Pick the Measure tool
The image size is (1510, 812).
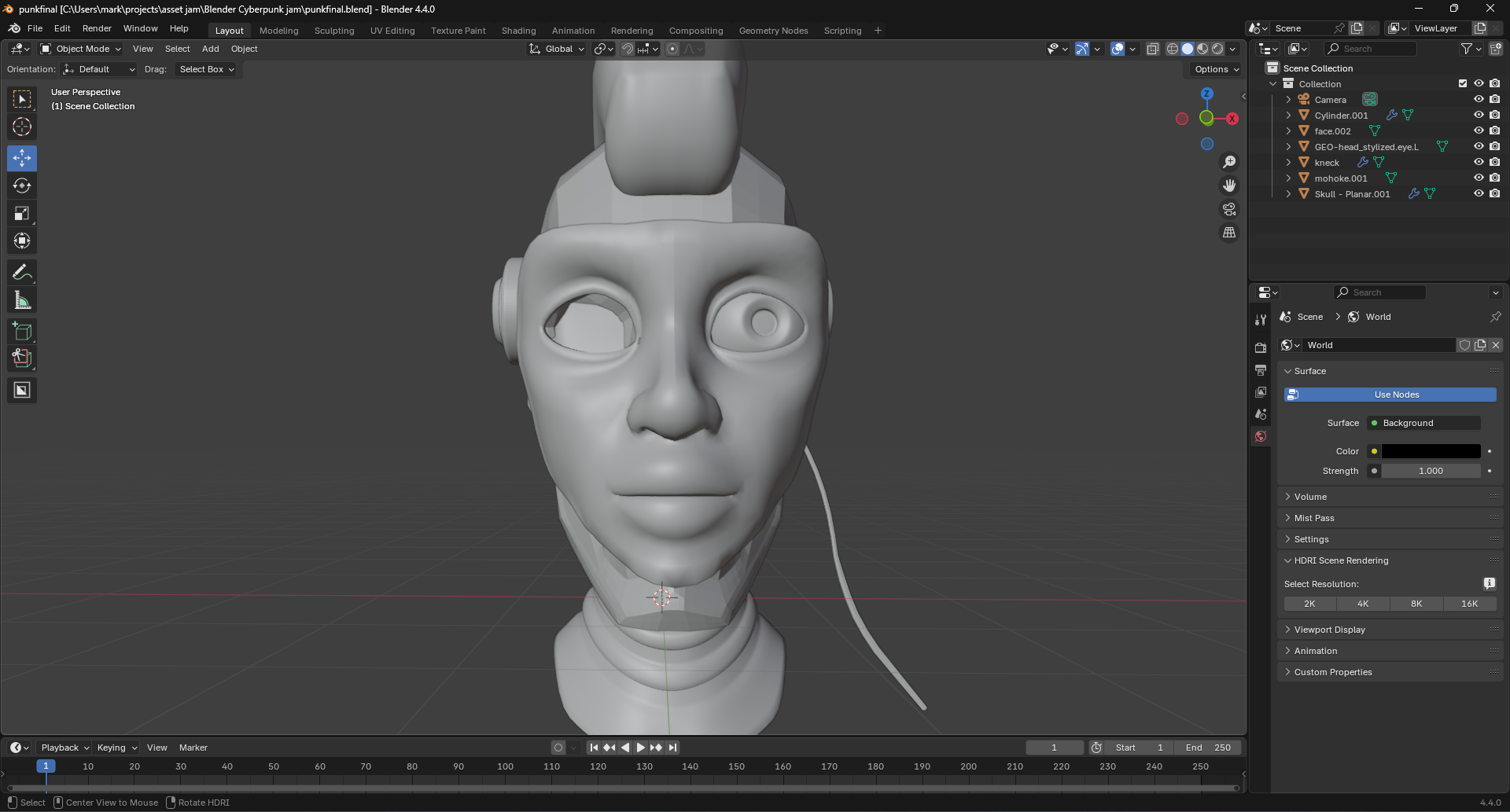[x=22, y=300]
